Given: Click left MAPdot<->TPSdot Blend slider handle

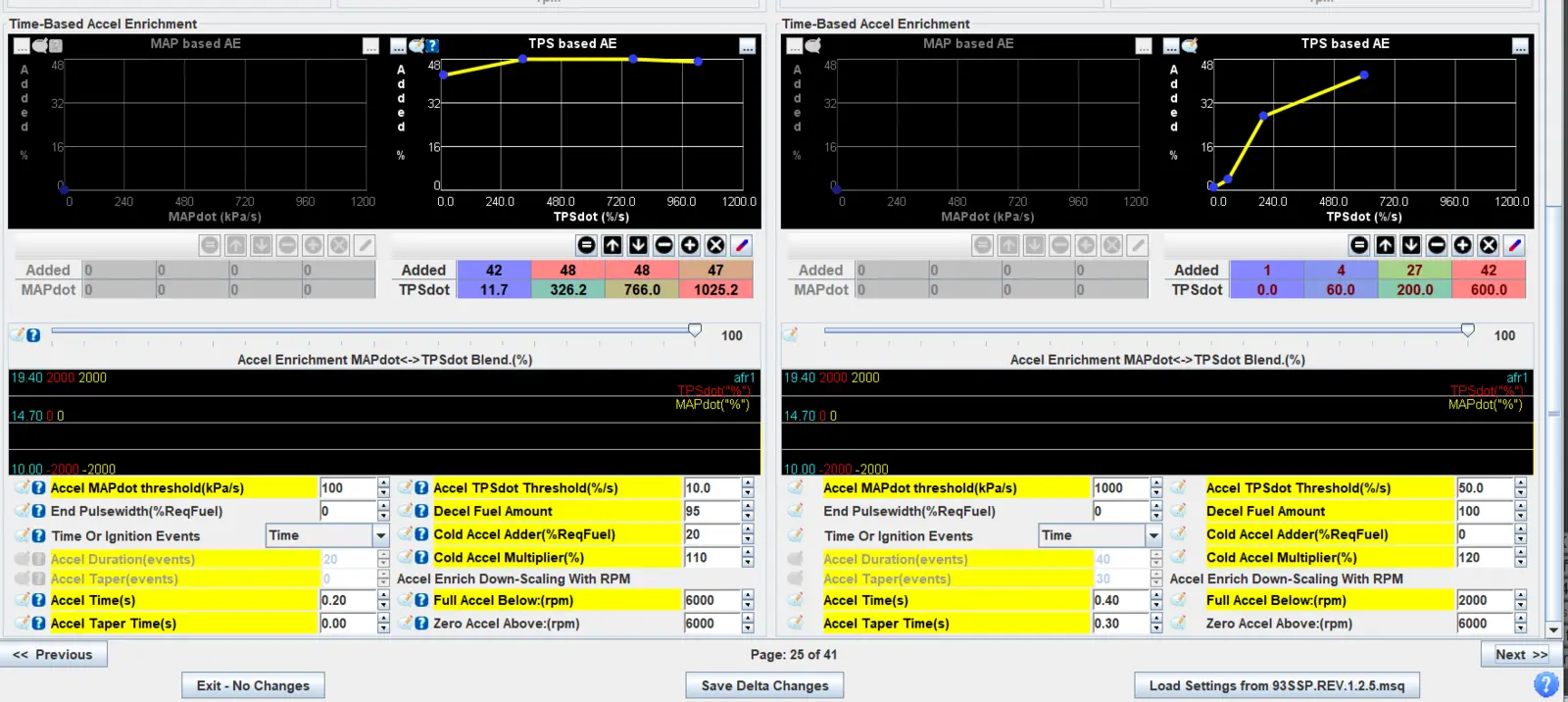Looking at the screenshot, I should [695, 330].
